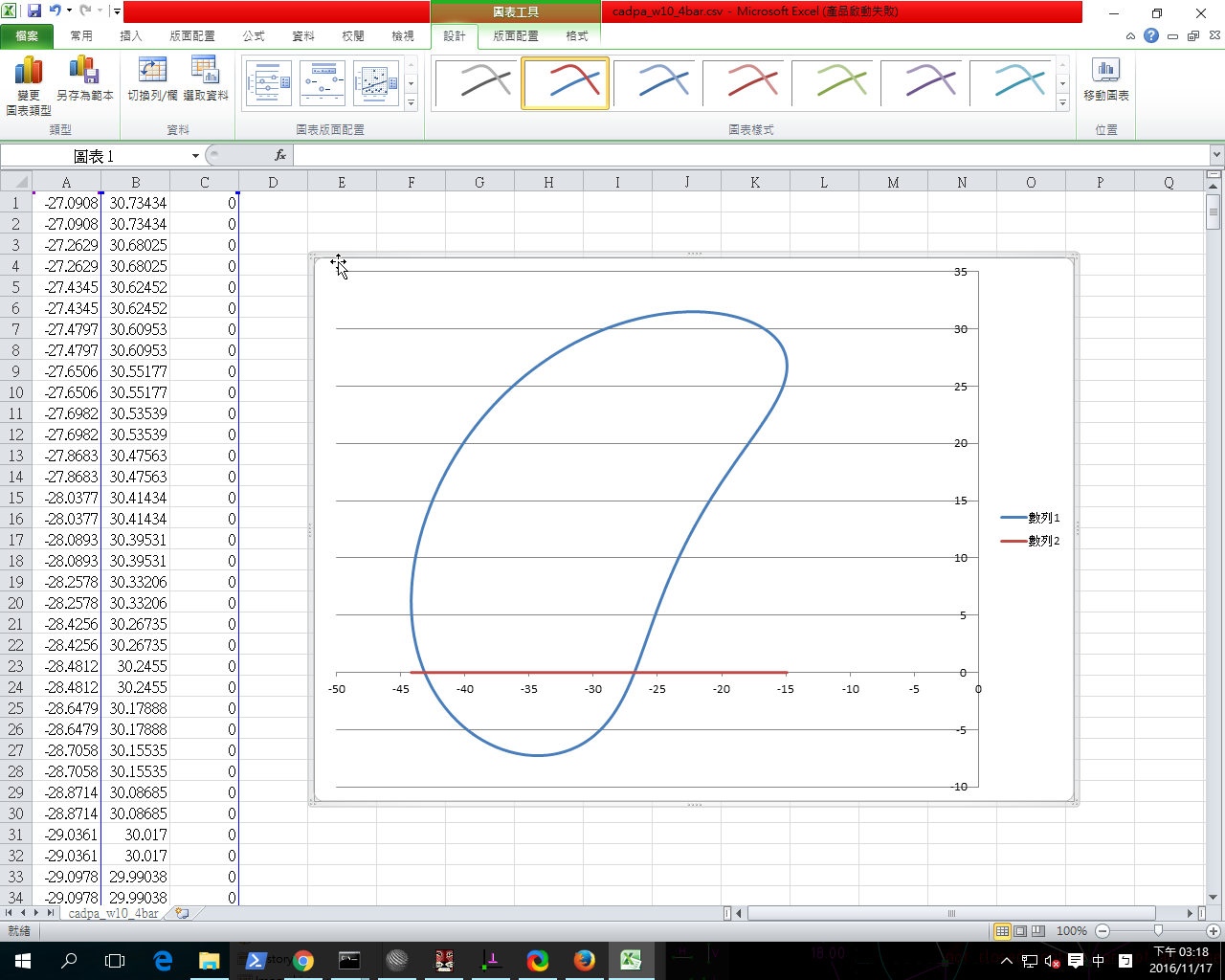This screenshot has height=980, width=1225.
Task: Expand the chart layouts gallery
Action: (412, 103)
